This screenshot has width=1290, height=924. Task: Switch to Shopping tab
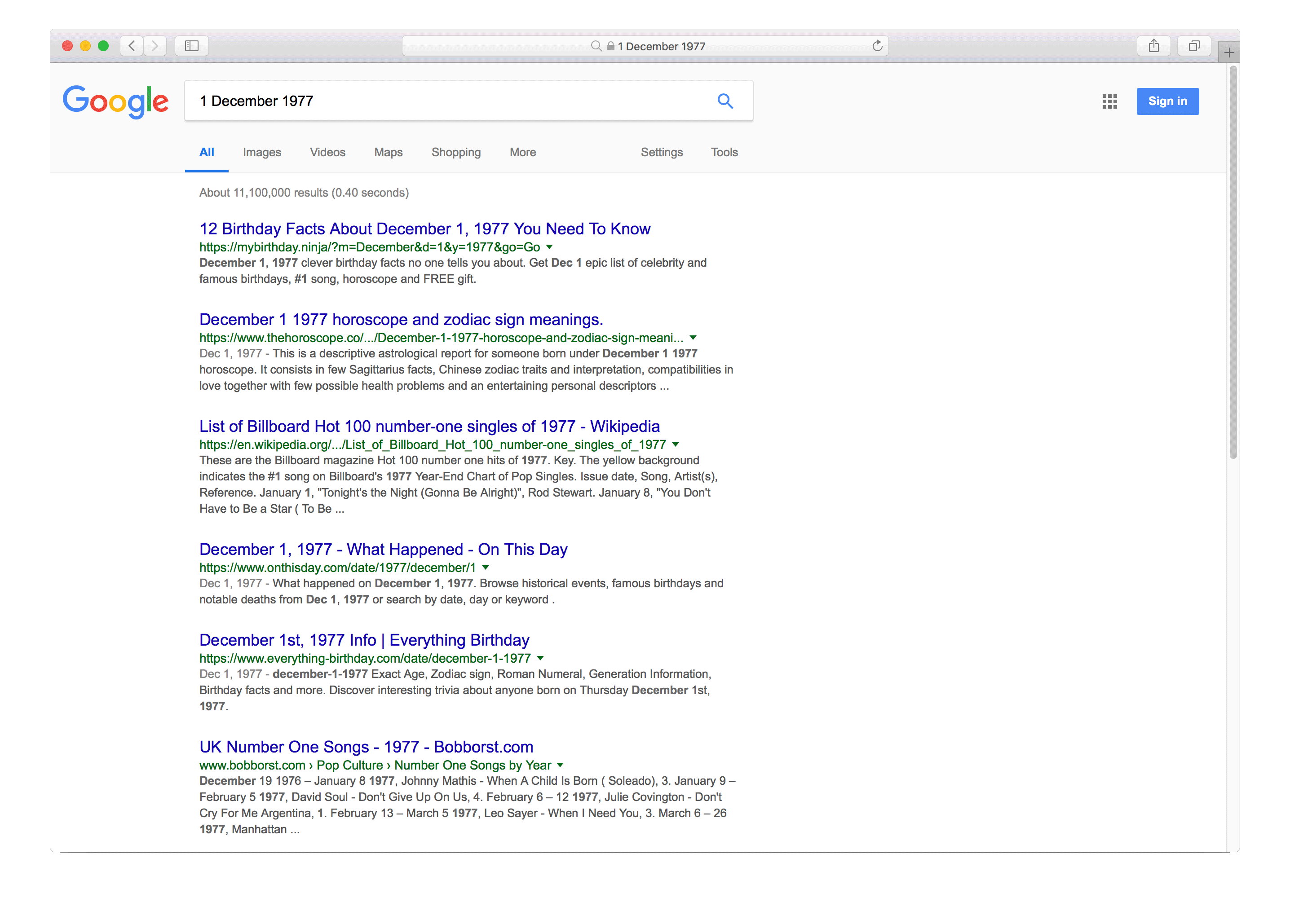coord(456,152)
